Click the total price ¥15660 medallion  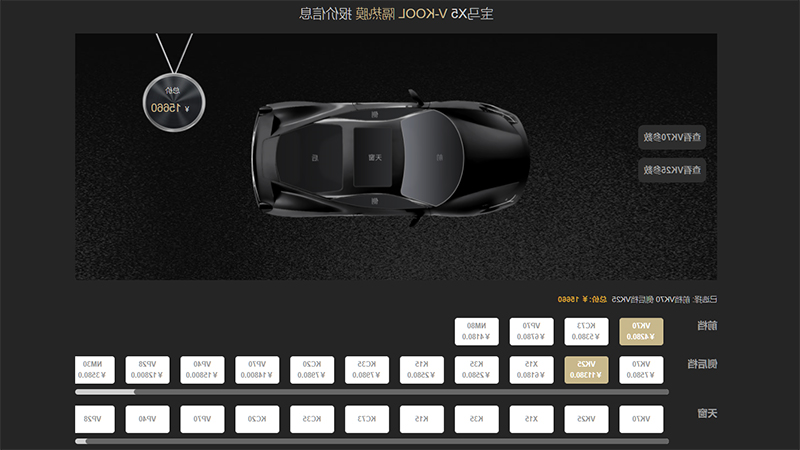point(174,103)
